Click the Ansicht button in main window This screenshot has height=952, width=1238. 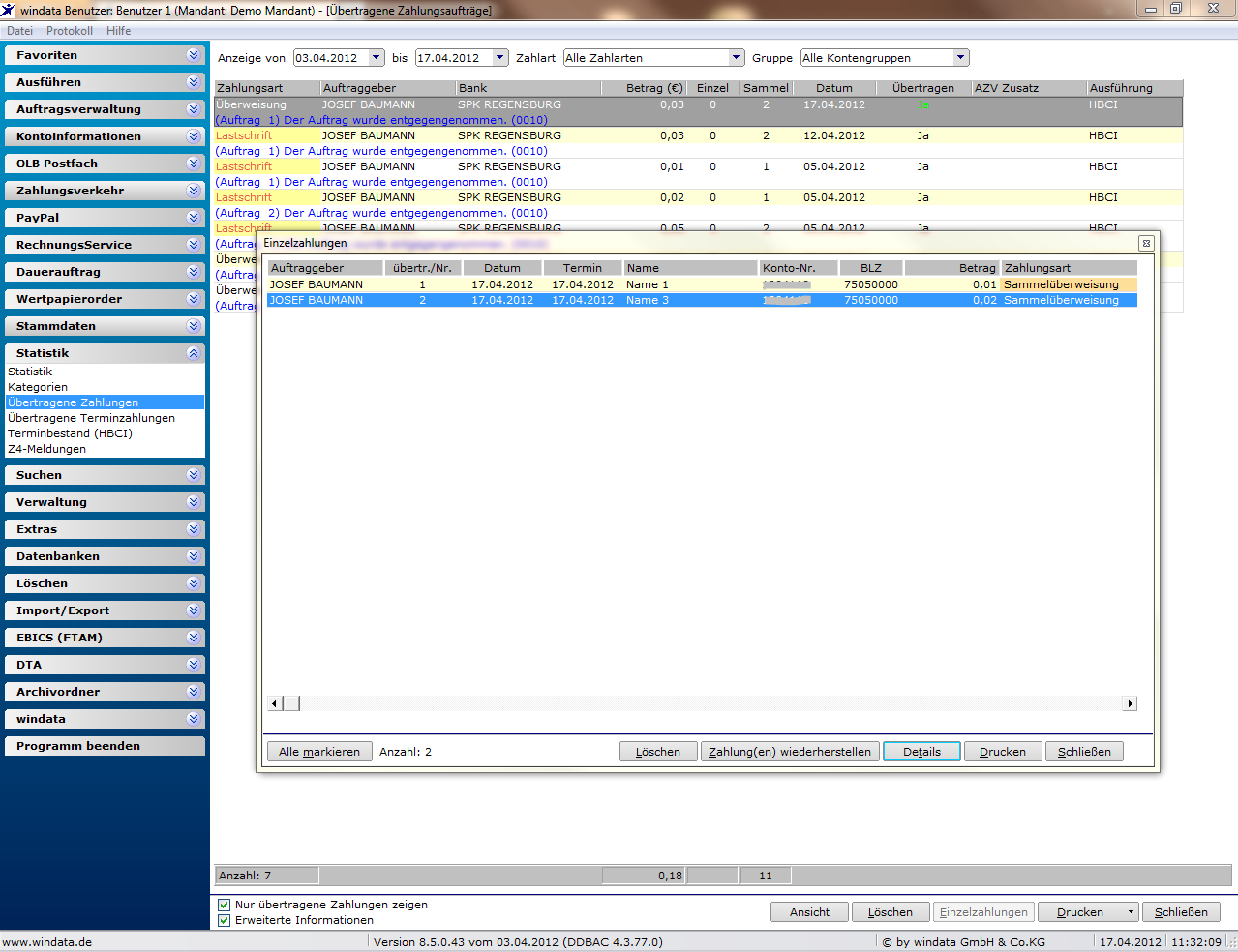pos(809,912)
